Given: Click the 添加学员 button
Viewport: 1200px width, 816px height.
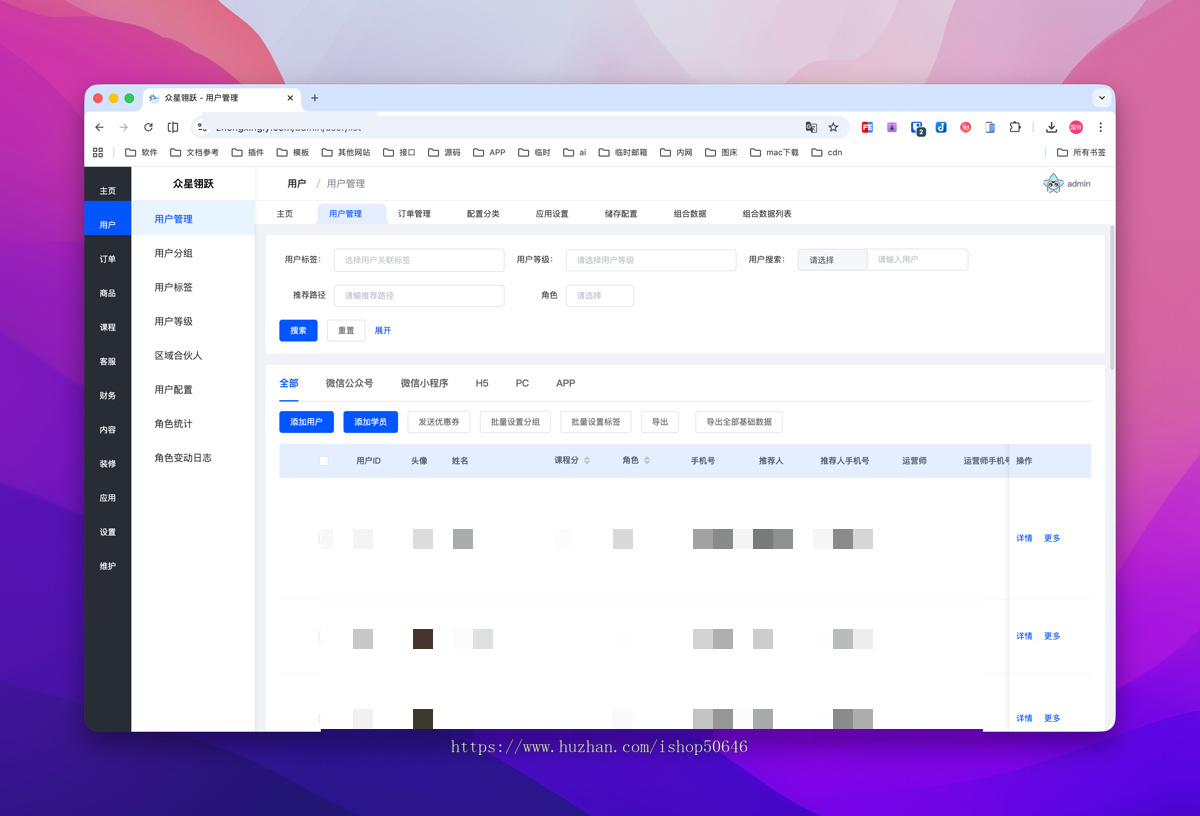Looking at the screenshot, I should tap(370, 422).
